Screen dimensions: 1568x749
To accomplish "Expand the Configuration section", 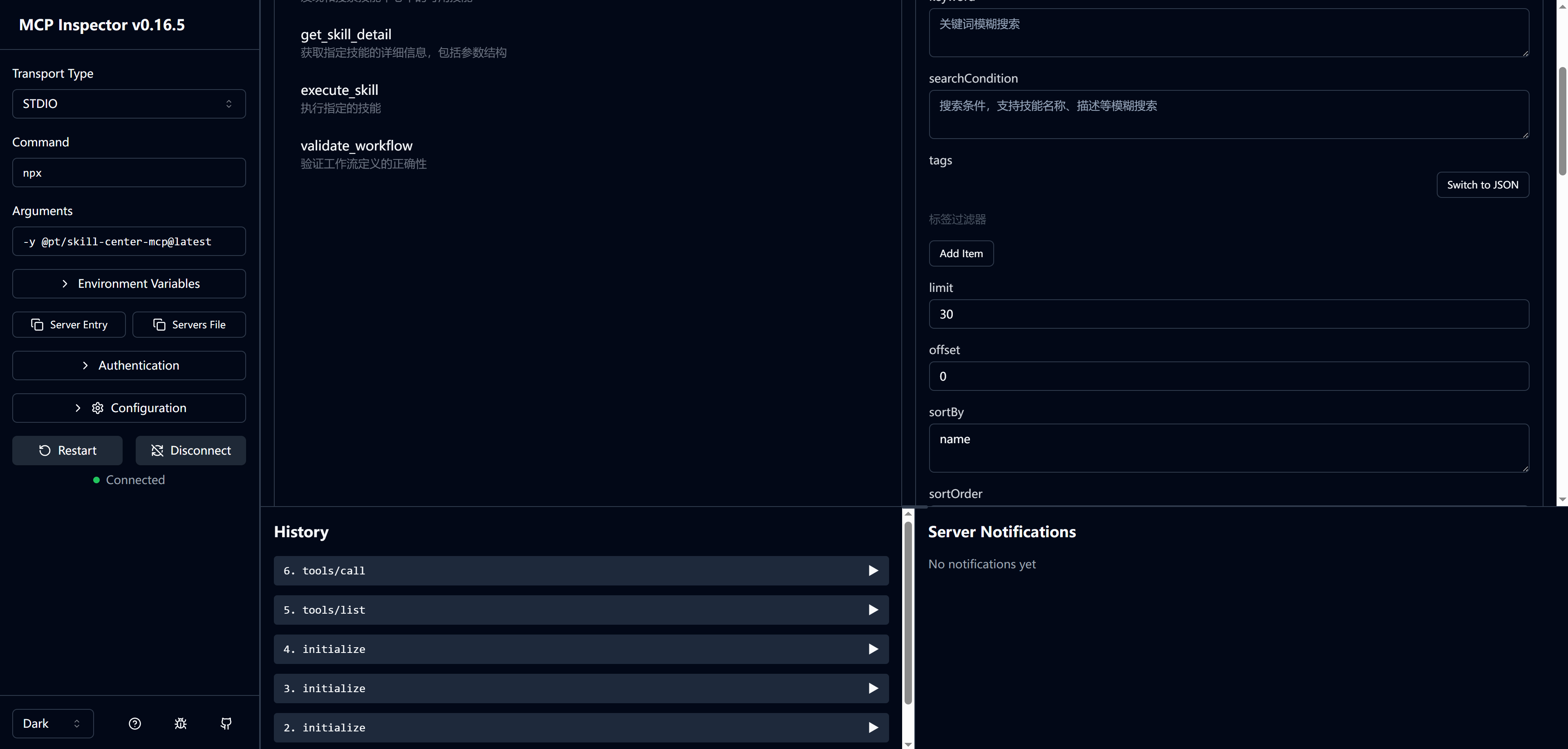I will pos(129,408).
